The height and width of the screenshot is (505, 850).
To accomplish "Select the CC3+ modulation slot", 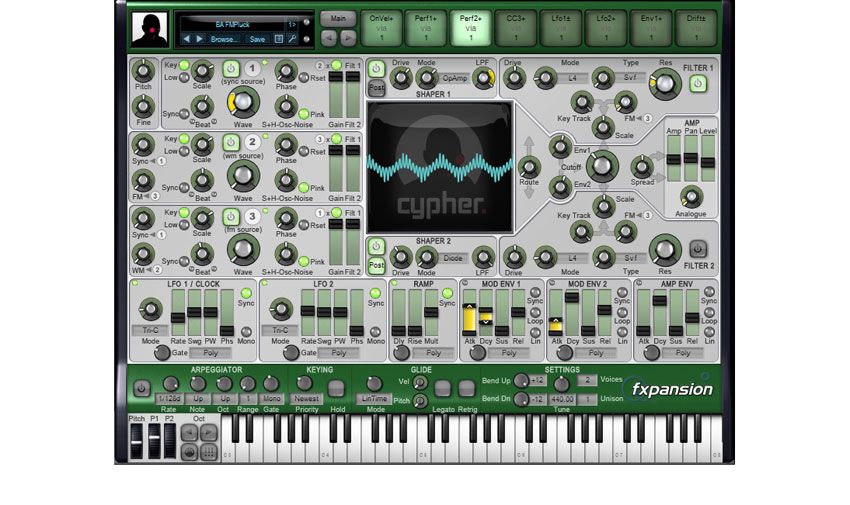I will (x=516, y=28).
